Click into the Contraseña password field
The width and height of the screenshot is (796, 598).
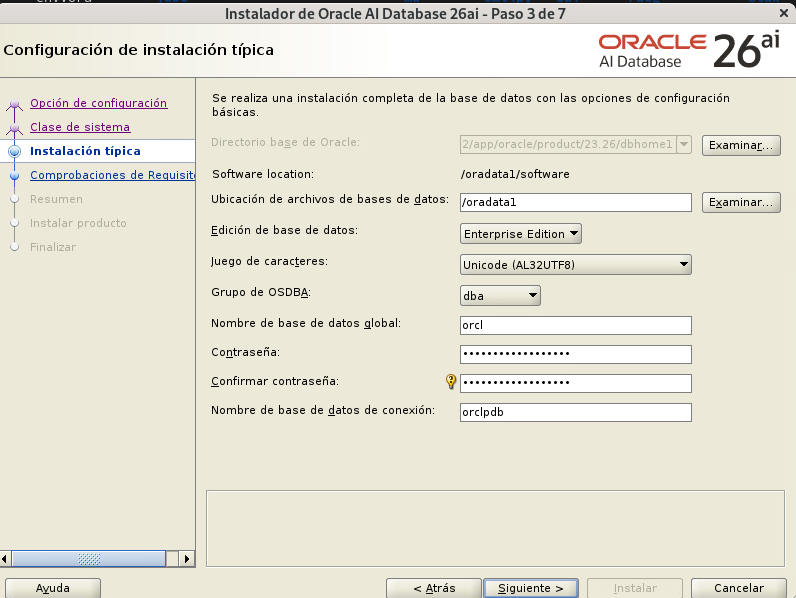[x=576, y=354]
